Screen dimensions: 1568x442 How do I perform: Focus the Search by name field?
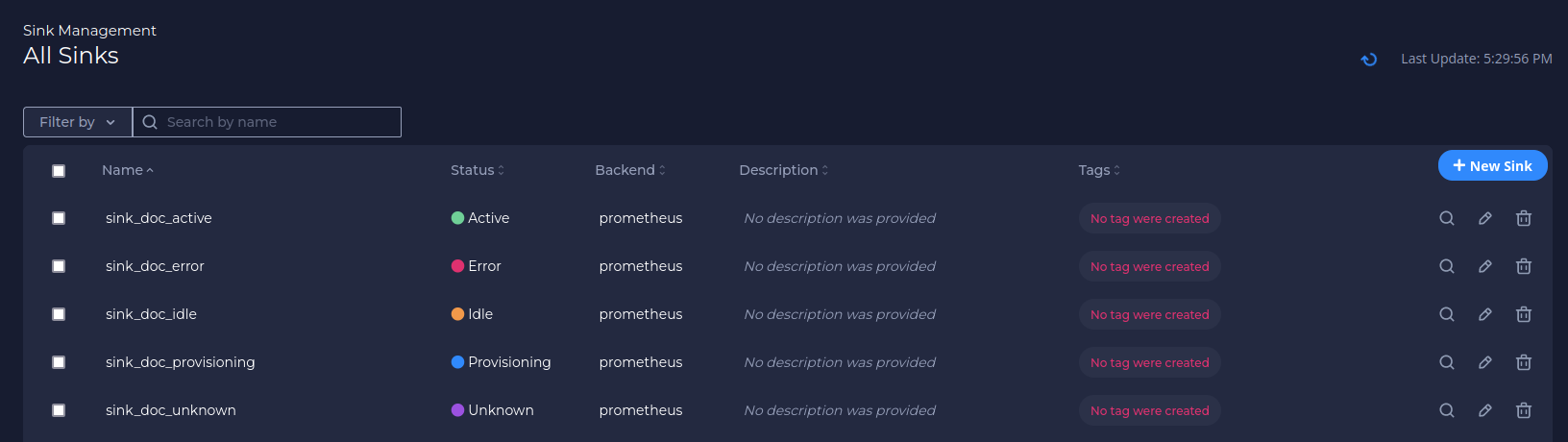[267, 122]
